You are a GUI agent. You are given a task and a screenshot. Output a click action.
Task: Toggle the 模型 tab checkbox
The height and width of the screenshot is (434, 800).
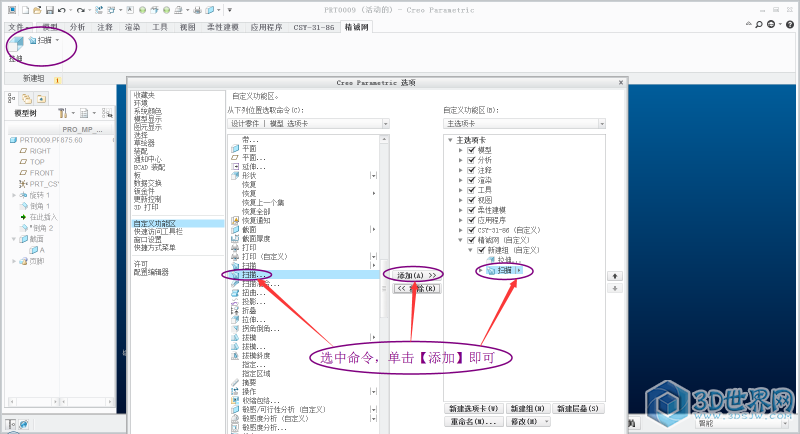click(x=471, y=150)
